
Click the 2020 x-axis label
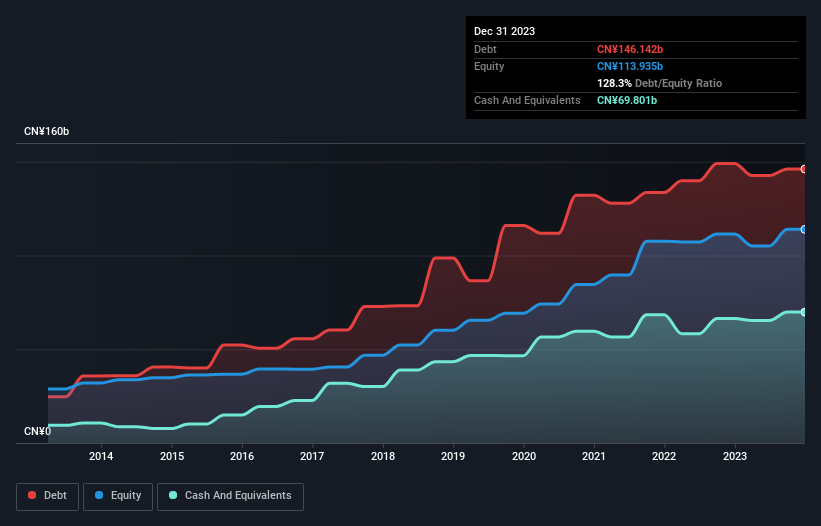click(x=524, y=456)
